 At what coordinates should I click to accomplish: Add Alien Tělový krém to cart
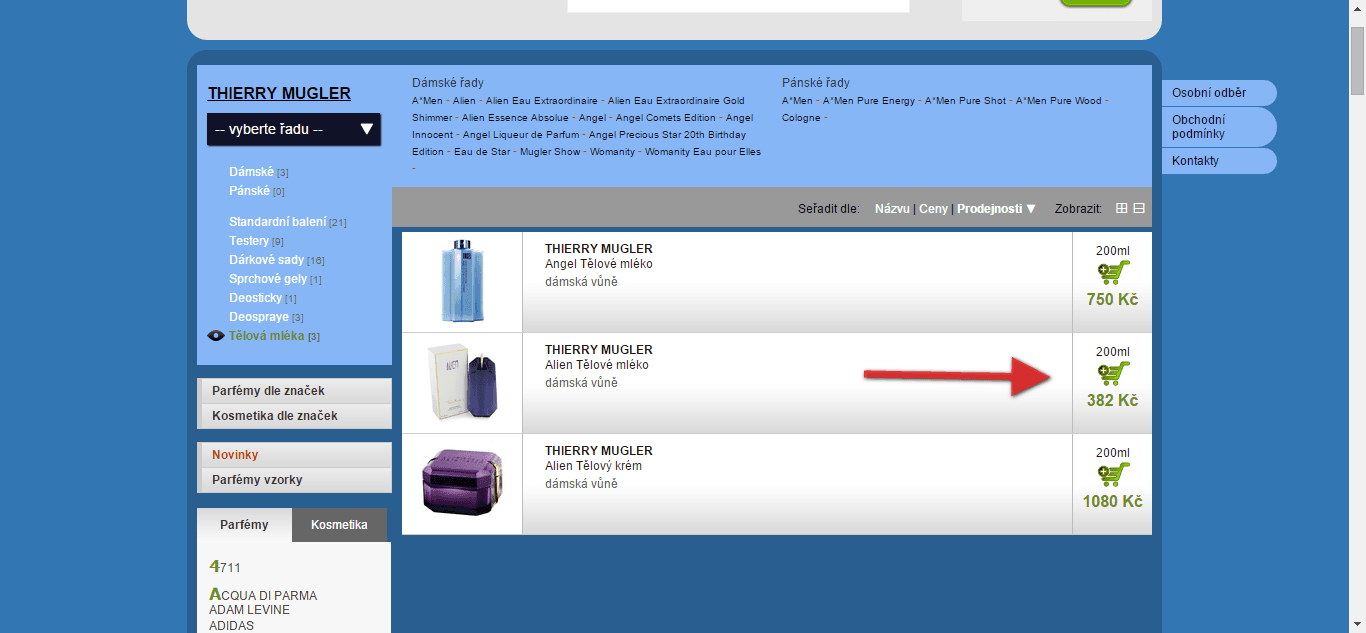[1113, 475]
